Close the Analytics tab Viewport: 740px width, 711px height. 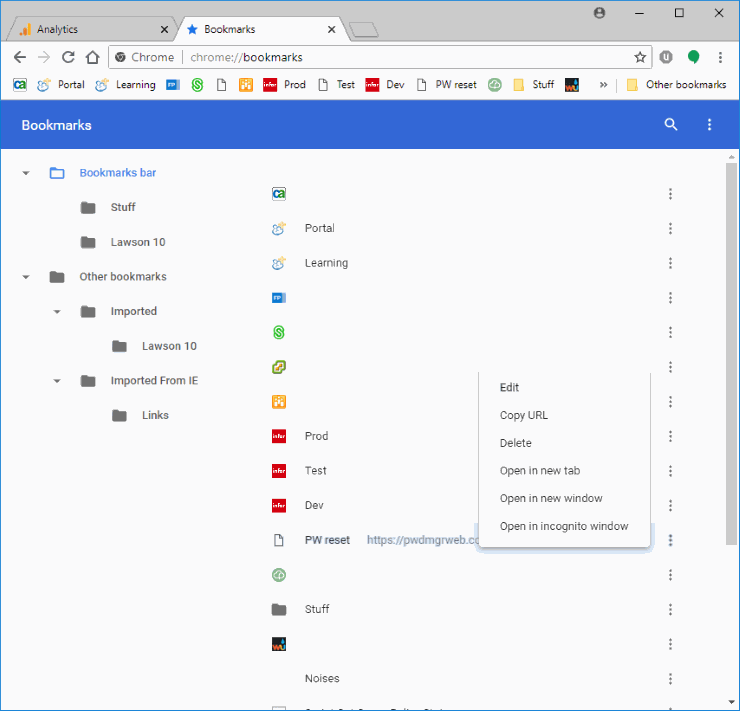[164, 29]
